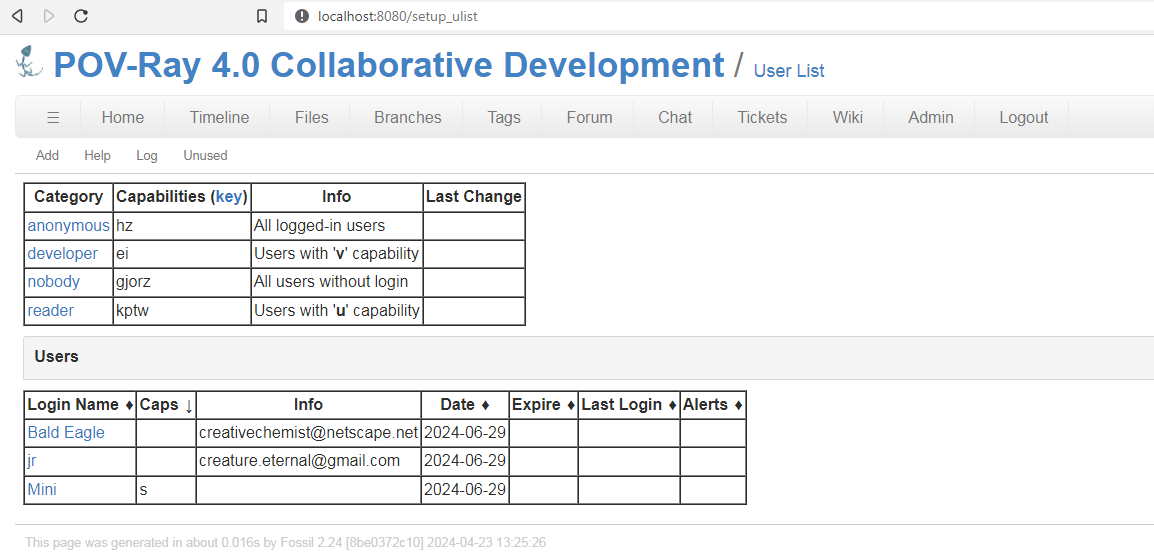Open the Timeline menu item

click(x=219, y=117)
